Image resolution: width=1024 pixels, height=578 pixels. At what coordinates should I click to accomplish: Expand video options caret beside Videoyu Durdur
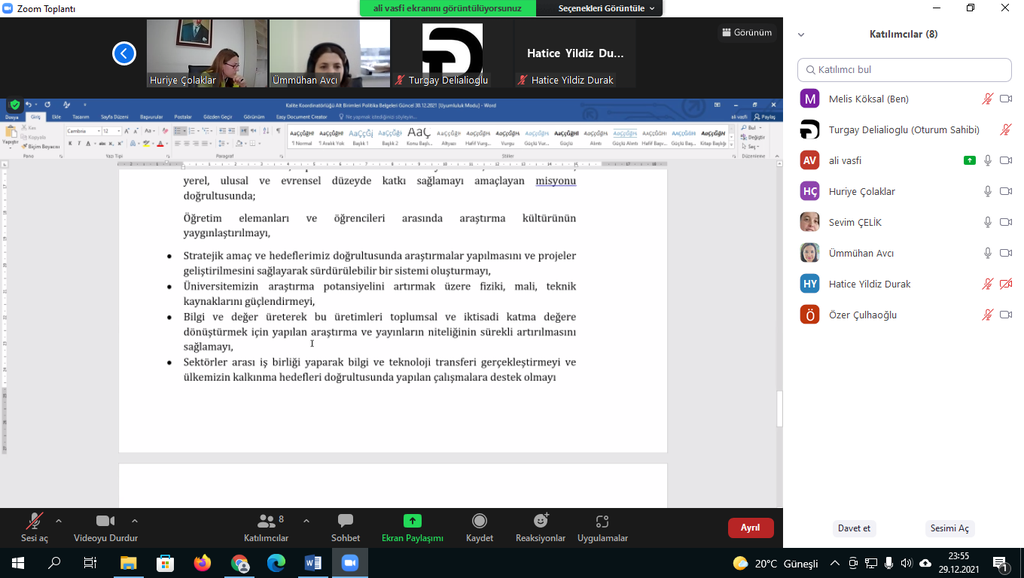[x=135, y=521]
